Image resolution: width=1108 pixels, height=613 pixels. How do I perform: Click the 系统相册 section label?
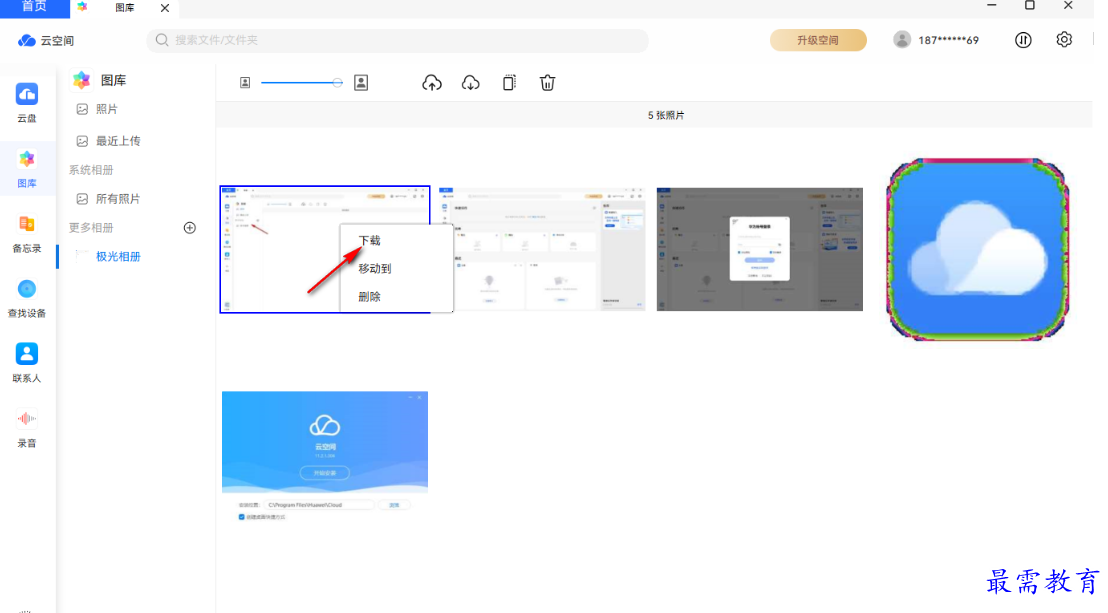point(90,170)
